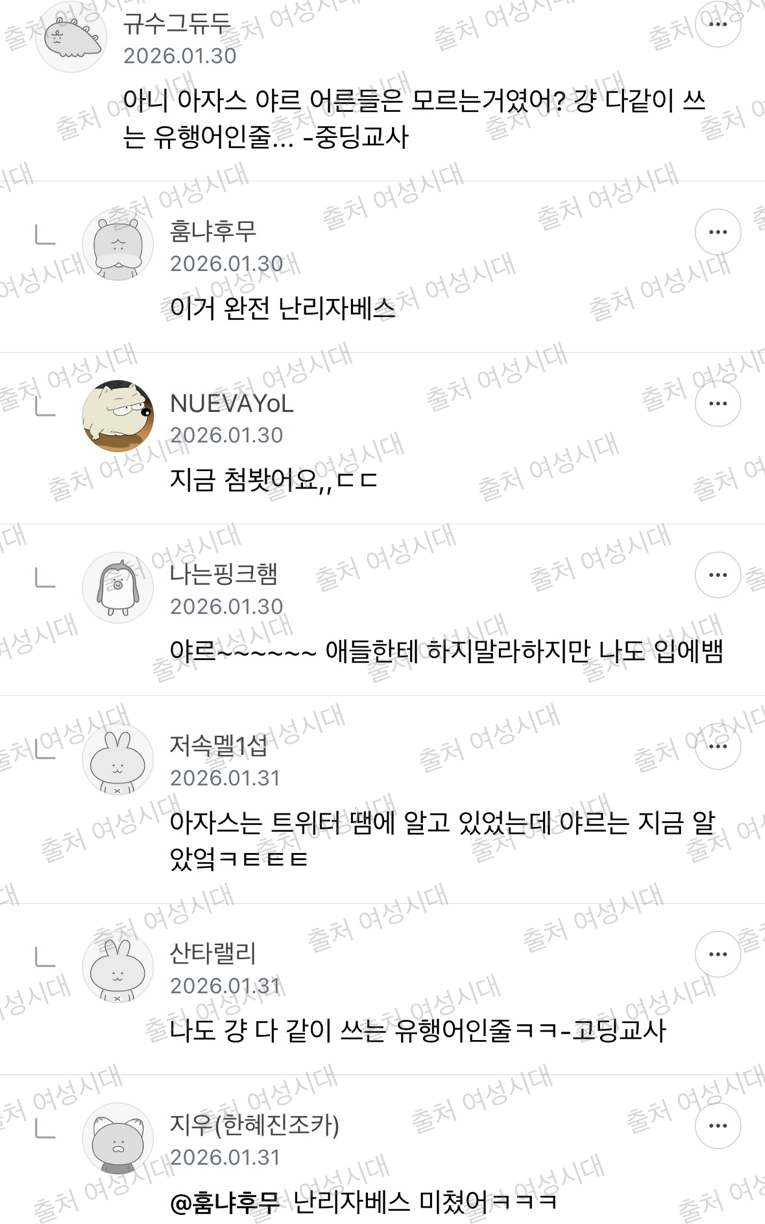This screenshot has height=1224, width=765.
Task: View 나는핑크햄's penguin avatar
Action: coord(118,587)
